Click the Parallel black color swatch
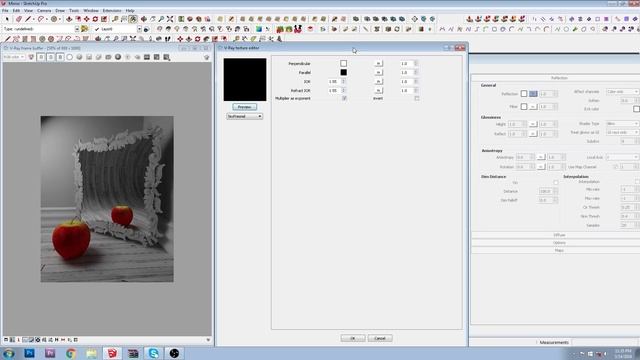Image resolution: width=640 pixels, height=360 pixels. (x=344, y=73)
